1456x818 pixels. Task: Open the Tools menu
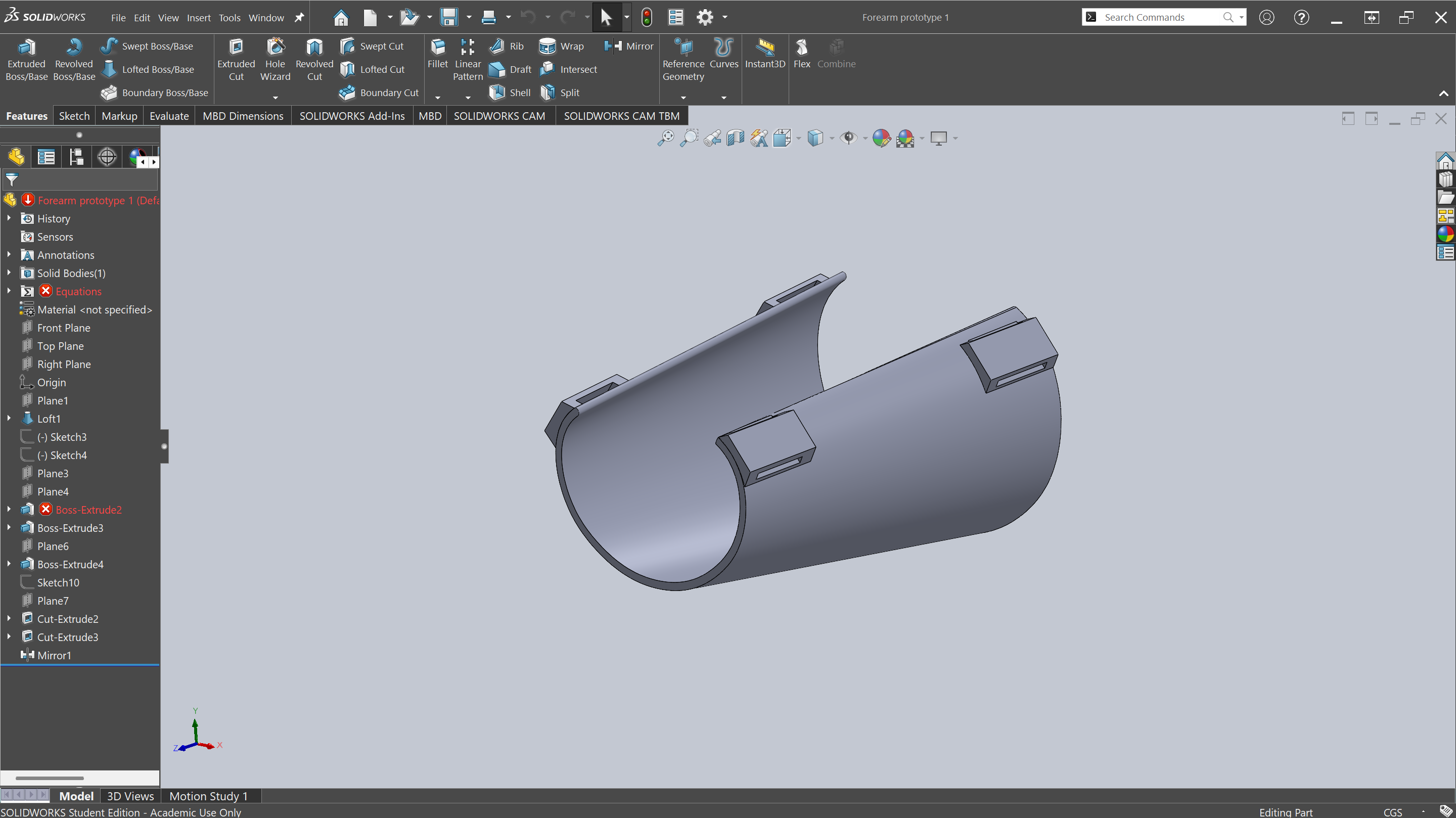[230, 18]
